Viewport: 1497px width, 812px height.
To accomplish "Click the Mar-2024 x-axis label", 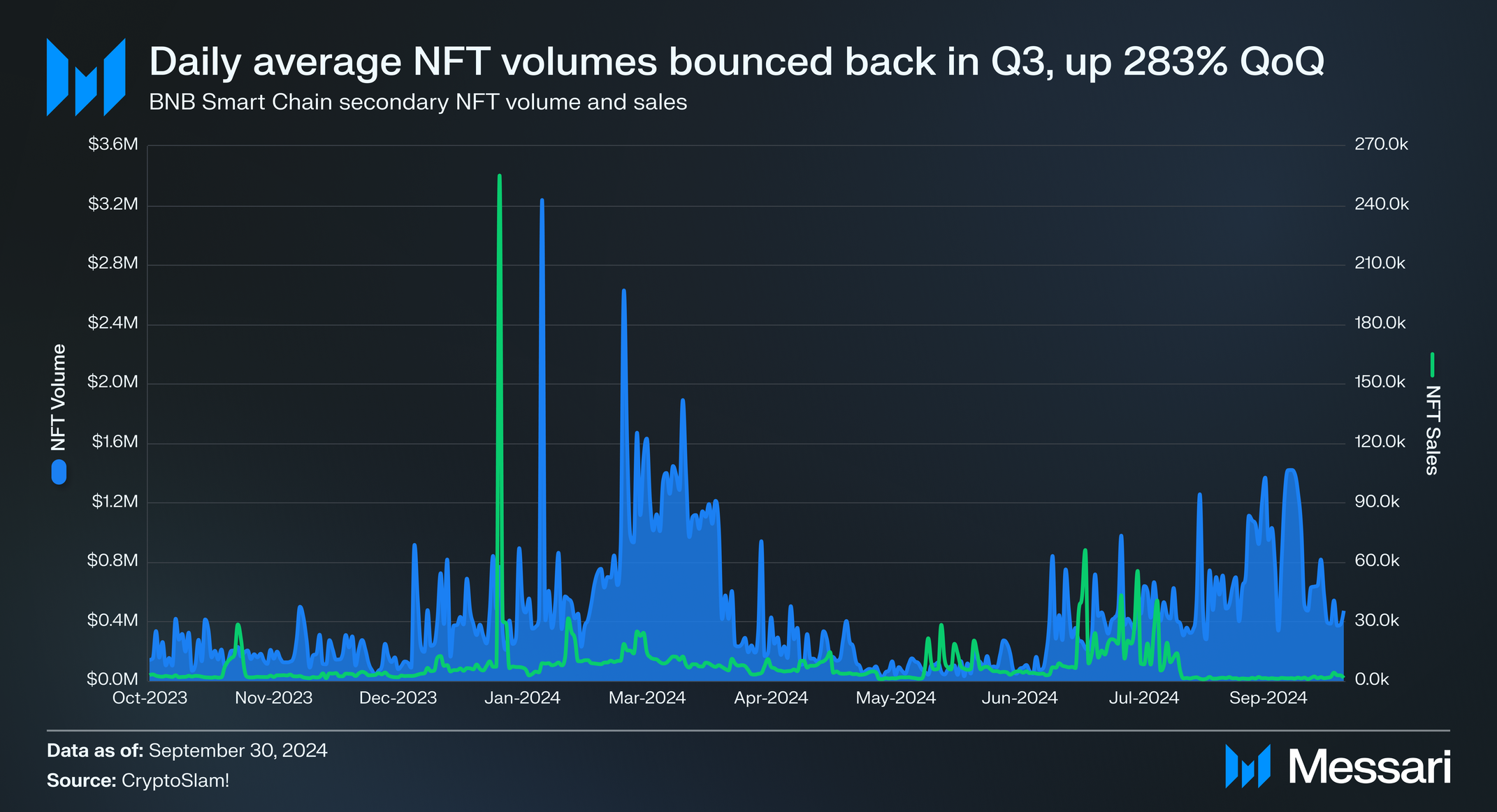I will [647, 698].
